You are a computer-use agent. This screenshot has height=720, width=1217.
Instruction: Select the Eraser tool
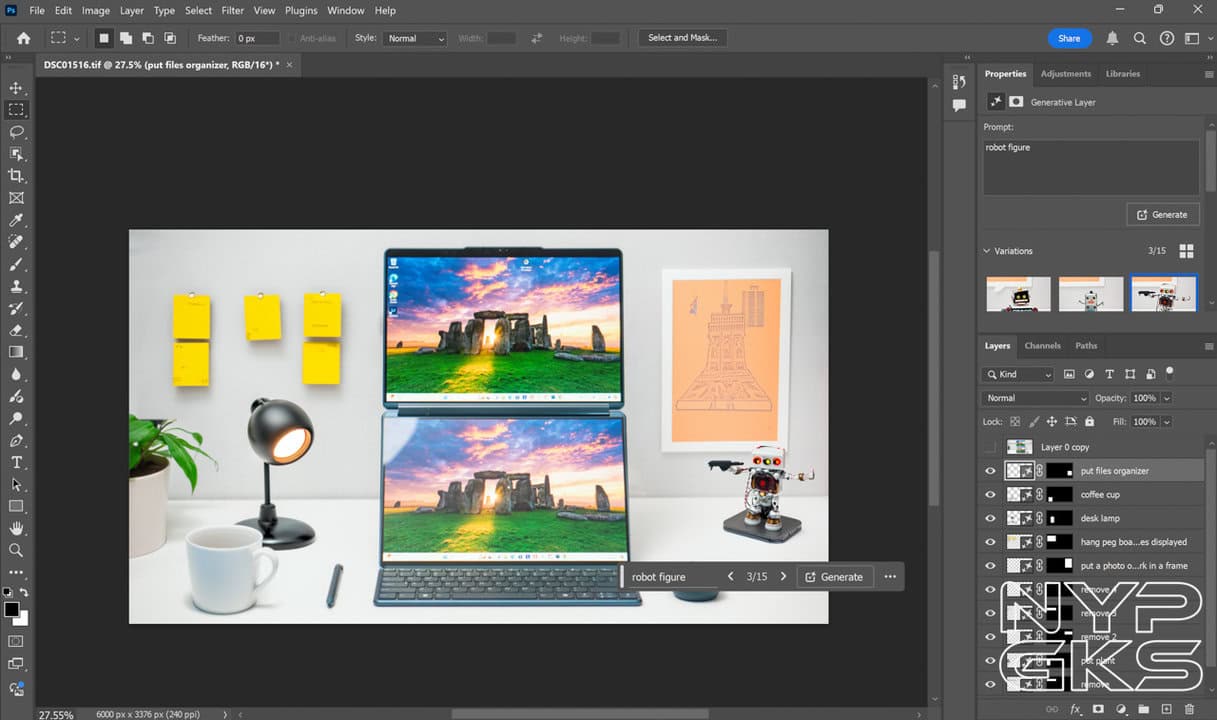tap(16, 330)
